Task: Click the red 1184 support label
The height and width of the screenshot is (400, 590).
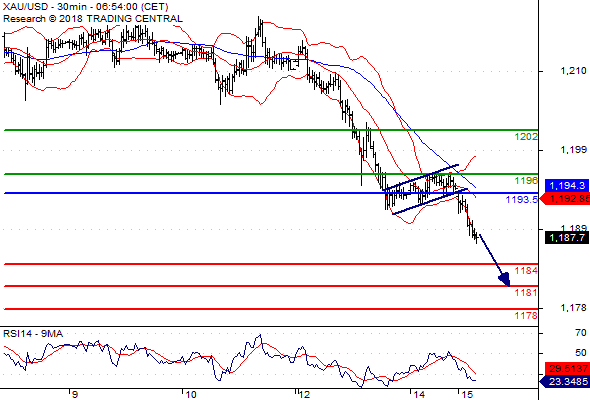Action: point(526,271)
